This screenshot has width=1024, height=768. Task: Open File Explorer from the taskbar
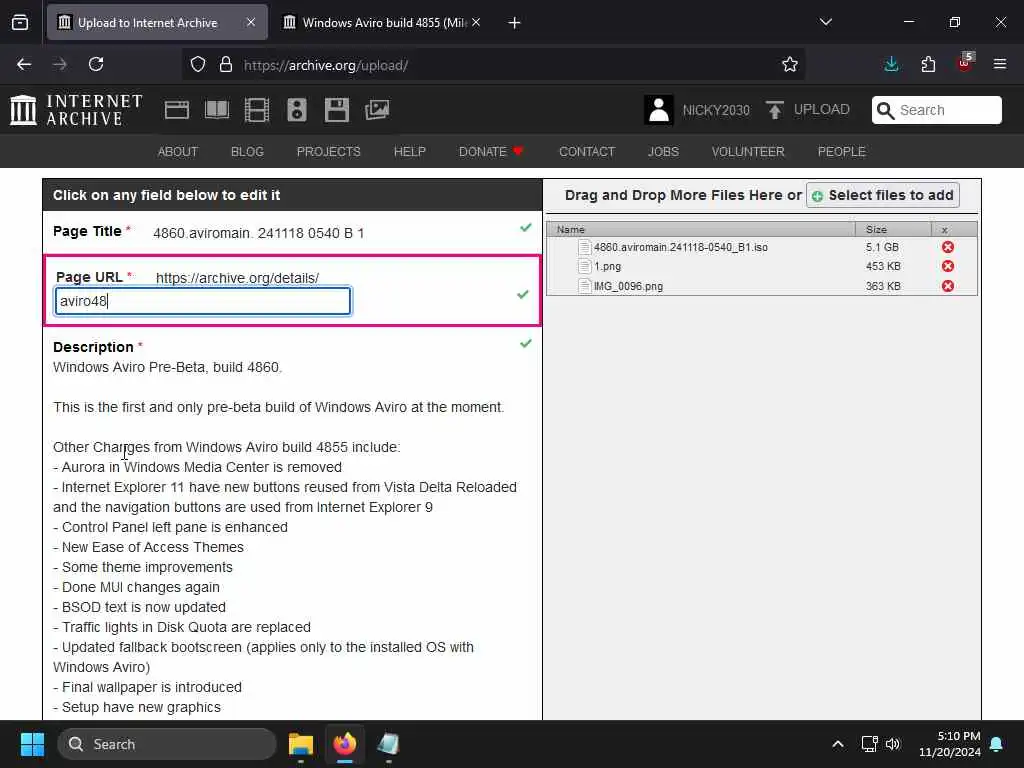coord(301,744)
